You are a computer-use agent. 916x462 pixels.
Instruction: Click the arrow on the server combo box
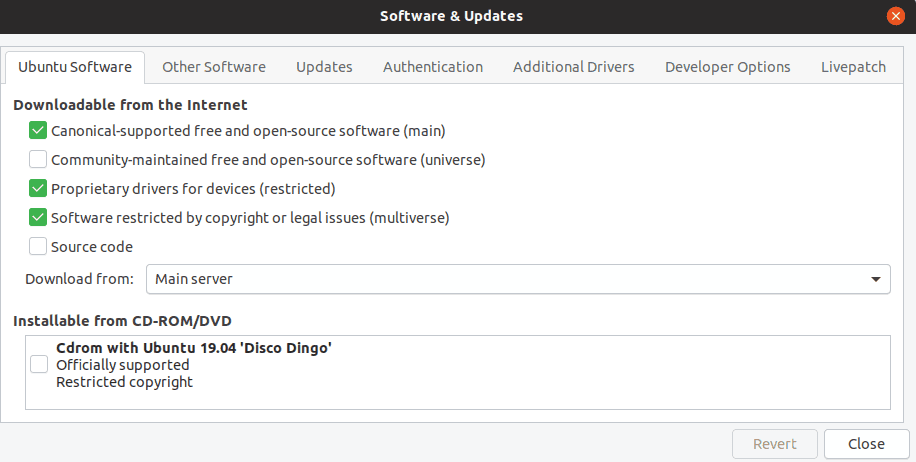click(x=876, y=279)
